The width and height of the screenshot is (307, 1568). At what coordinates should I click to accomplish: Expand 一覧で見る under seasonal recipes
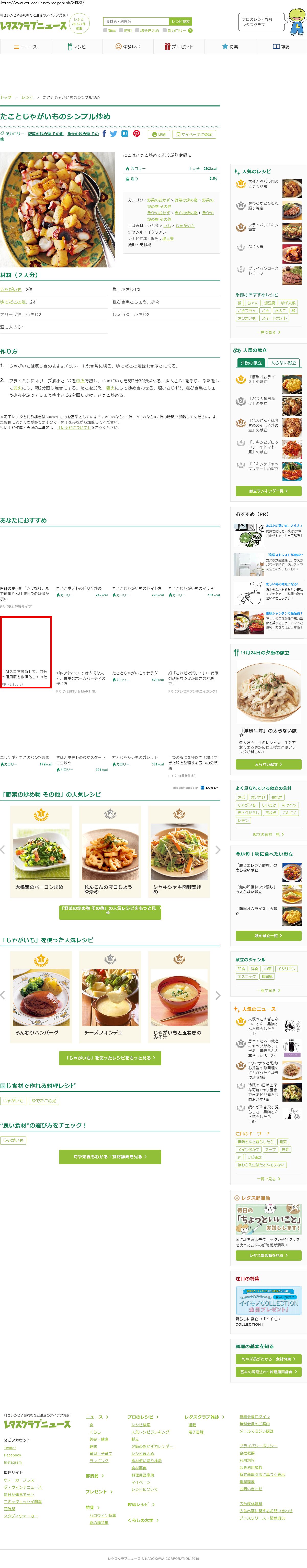[268, 332]
